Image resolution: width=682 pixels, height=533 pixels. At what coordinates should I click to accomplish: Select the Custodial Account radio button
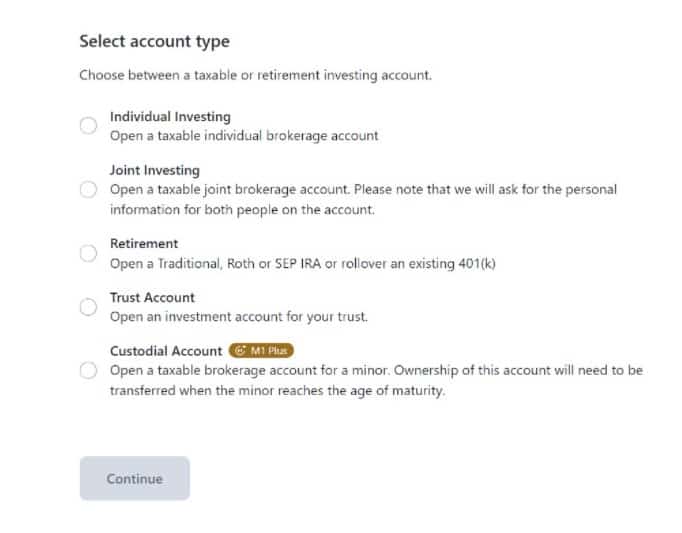tap(88, 371)
